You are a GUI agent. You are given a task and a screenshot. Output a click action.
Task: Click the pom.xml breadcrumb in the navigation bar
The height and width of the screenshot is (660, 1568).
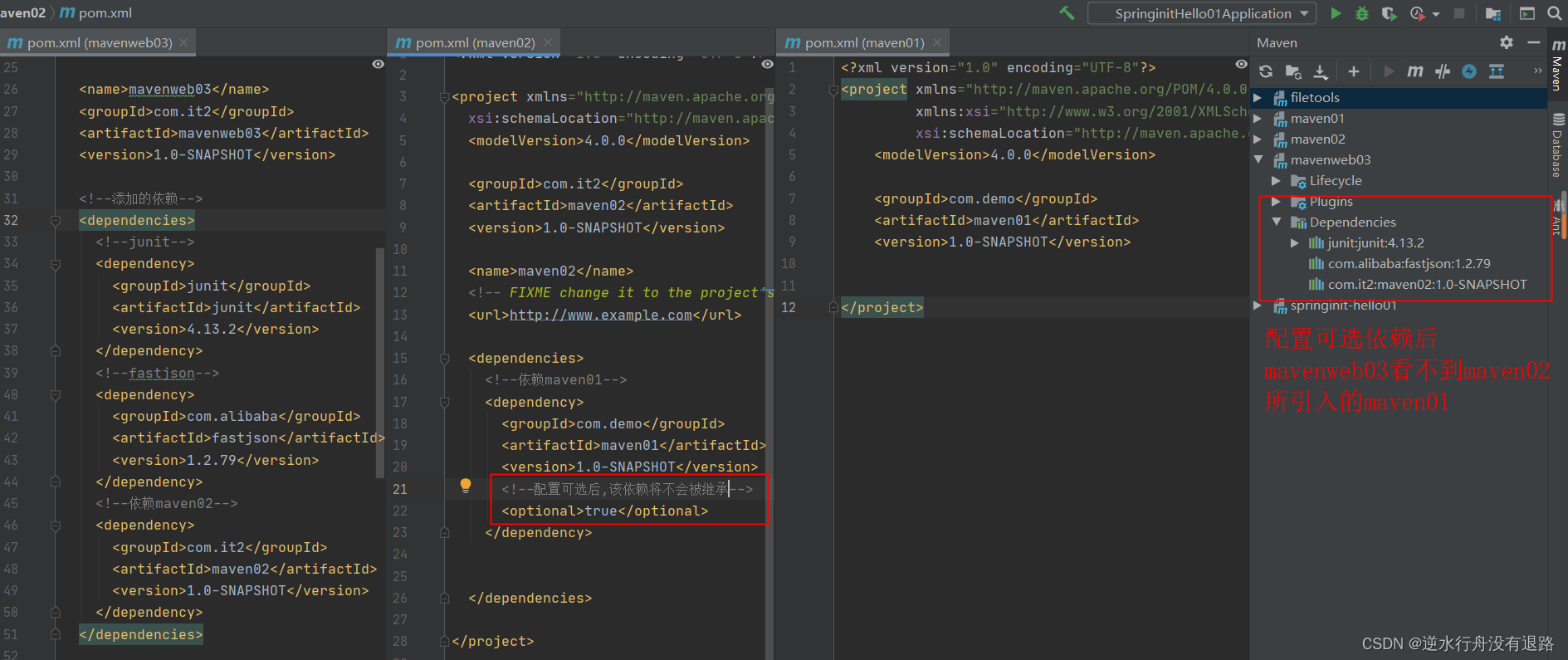coord(96,12)
